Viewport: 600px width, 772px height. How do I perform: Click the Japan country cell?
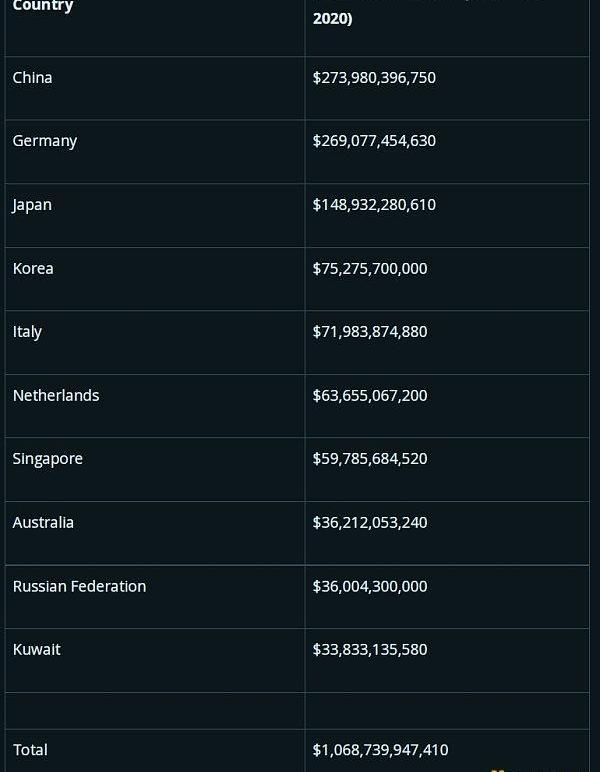point(32,205)
